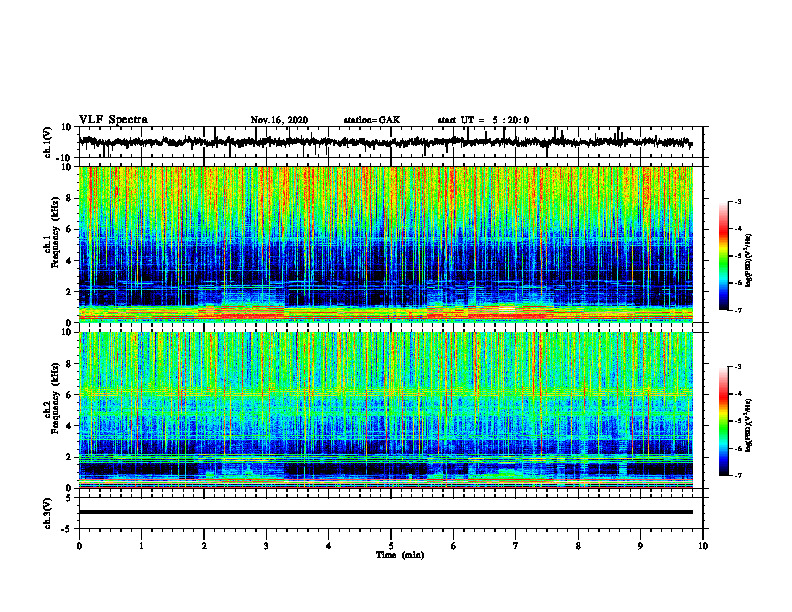Click the date label "Nov.16, 2020"
This screenshot has height=612, width=792.
pyautogui.click(x=279, y=120)
